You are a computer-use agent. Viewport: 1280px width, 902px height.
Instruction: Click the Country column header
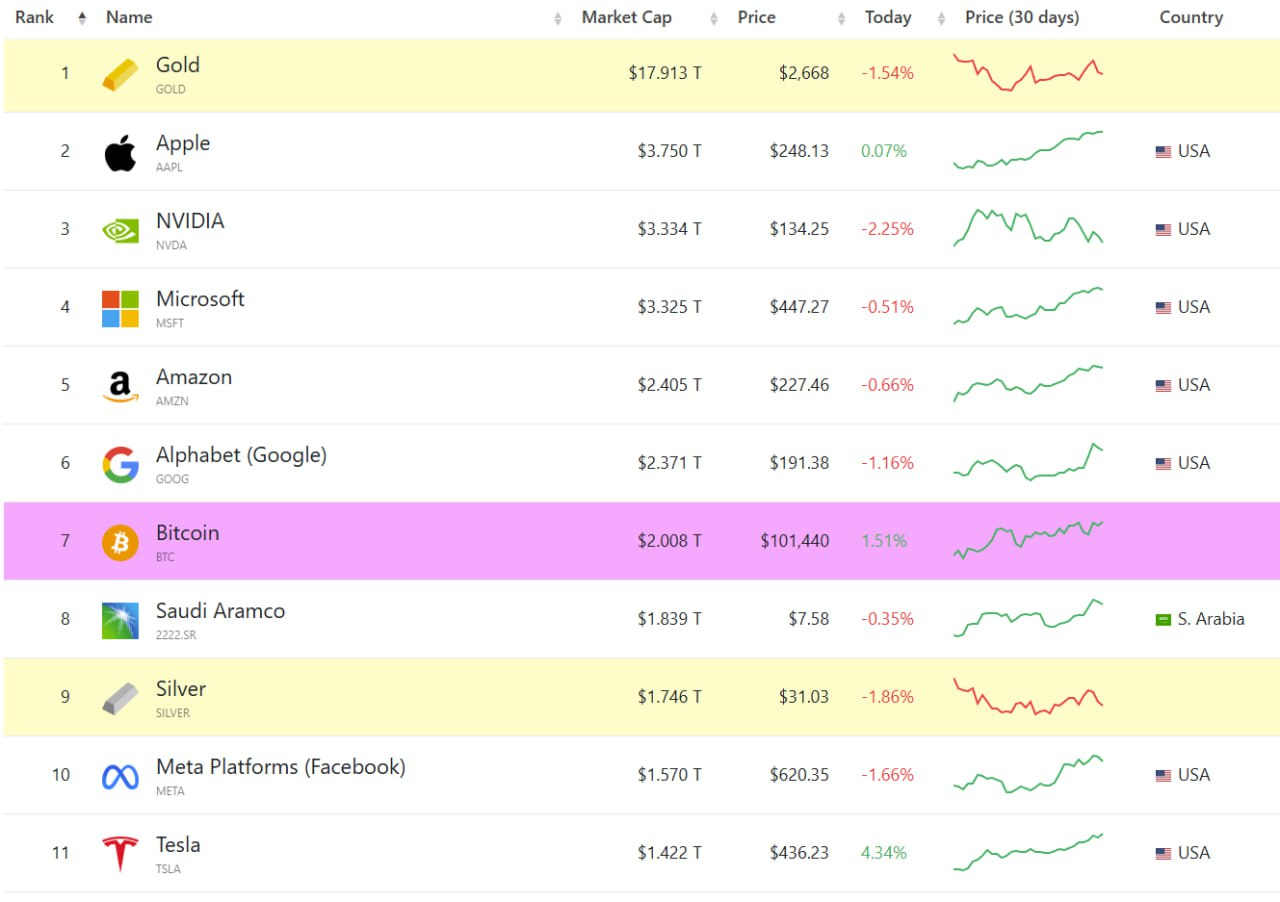(1191, 17)
